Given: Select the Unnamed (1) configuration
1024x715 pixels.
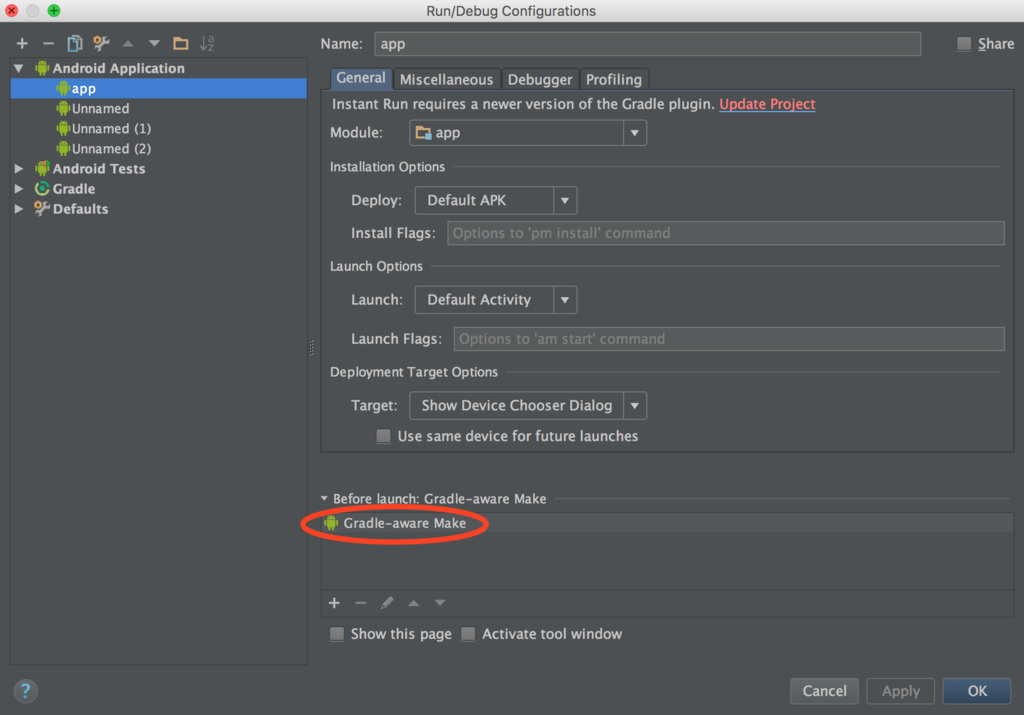Looking at the screenshot, I should click(159, 129).
